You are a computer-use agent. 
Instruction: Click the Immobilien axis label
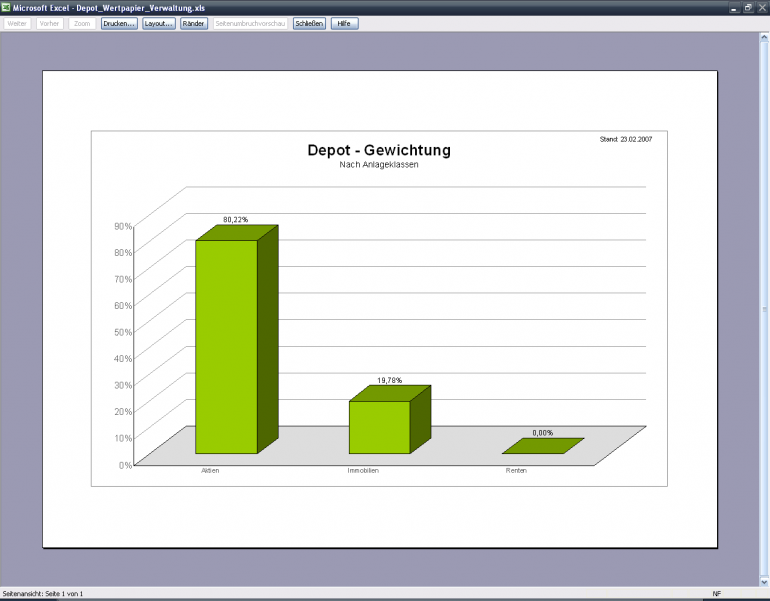click(x=363, y=470)
